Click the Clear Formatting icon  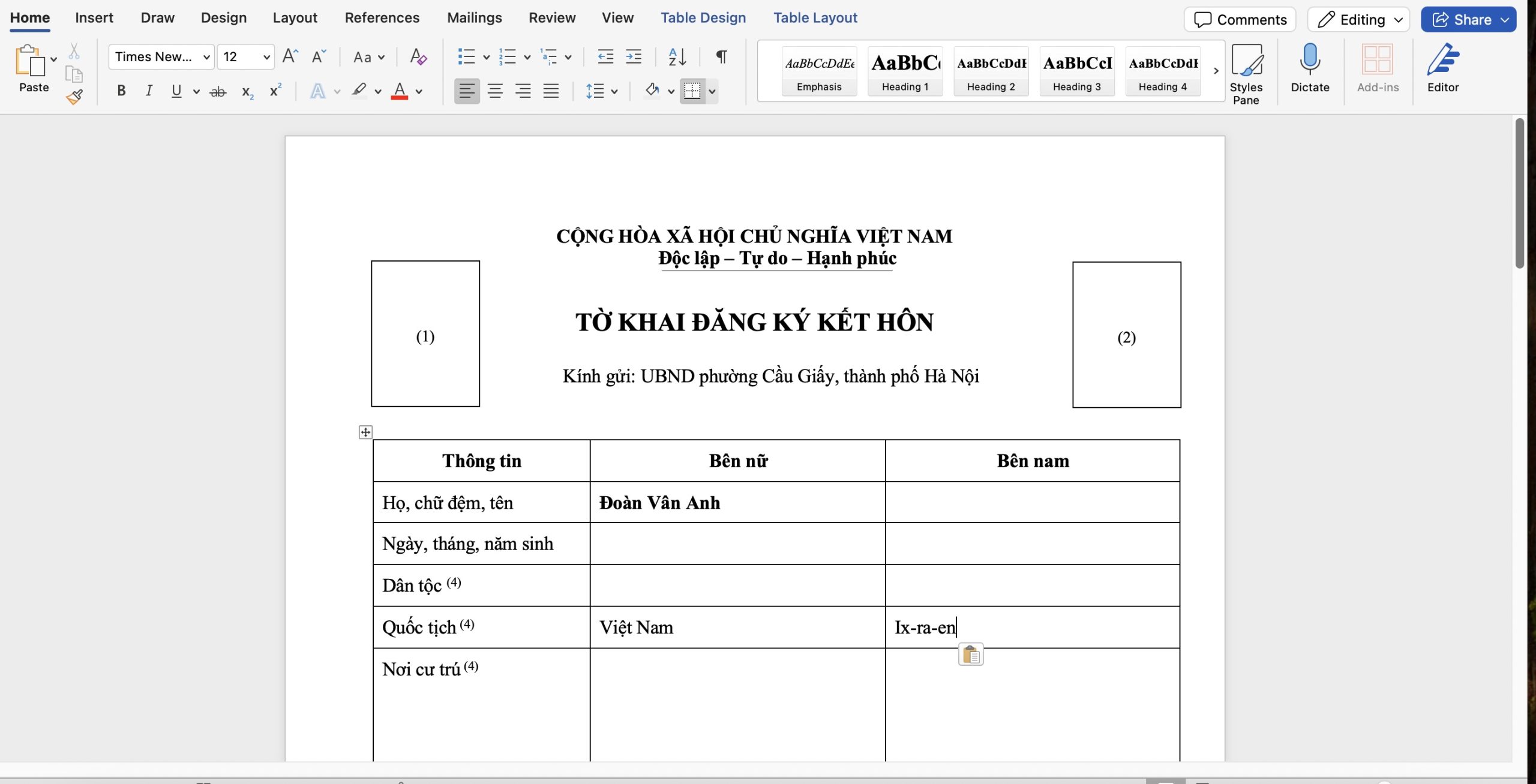pos(418,56)
